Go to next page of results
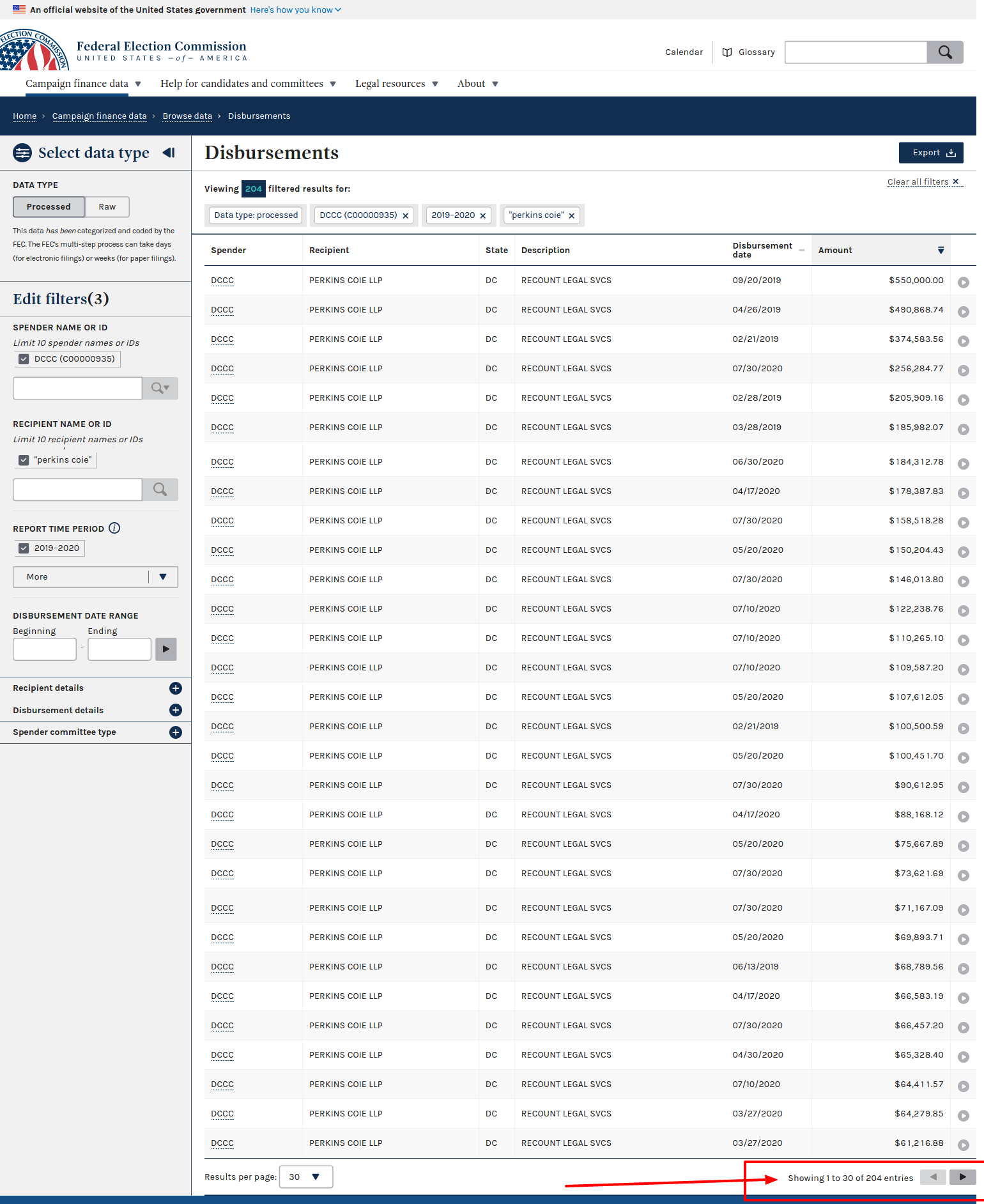The image size is (984, 1204). [x=962, y=1177]
